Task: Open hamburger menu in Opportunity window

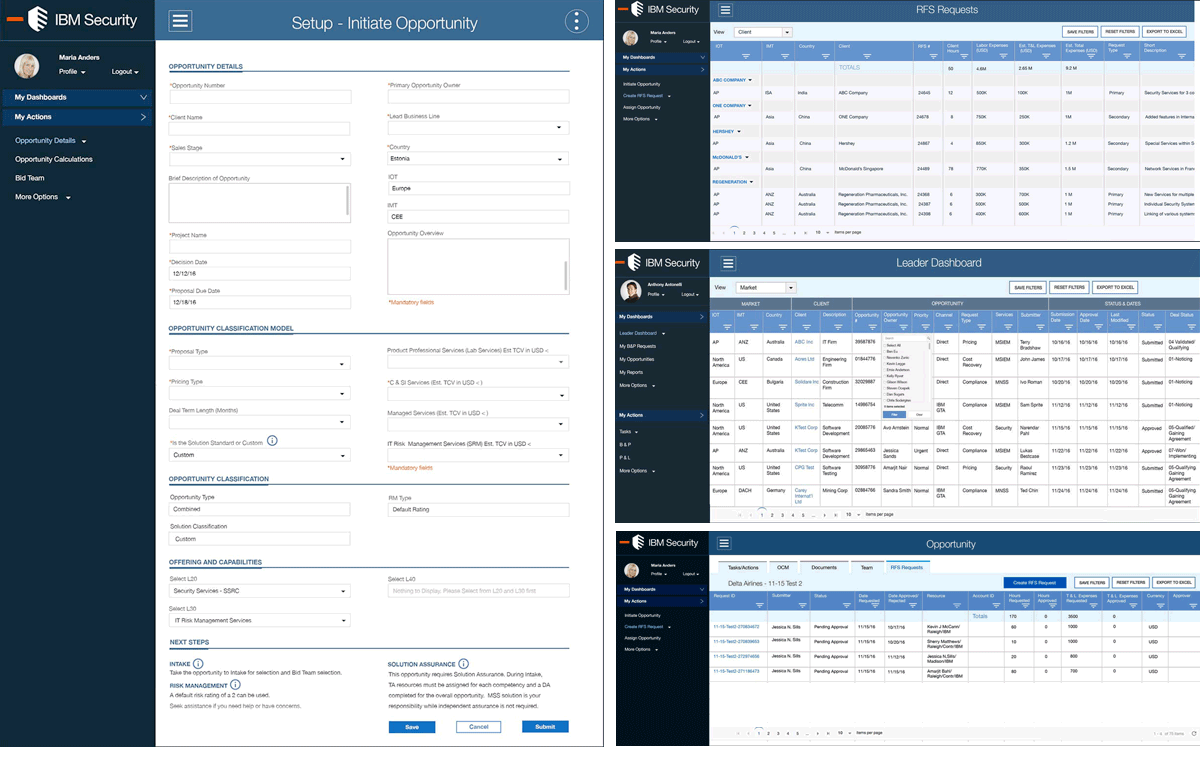Action: pyautogui.click(x=726, y=544)
